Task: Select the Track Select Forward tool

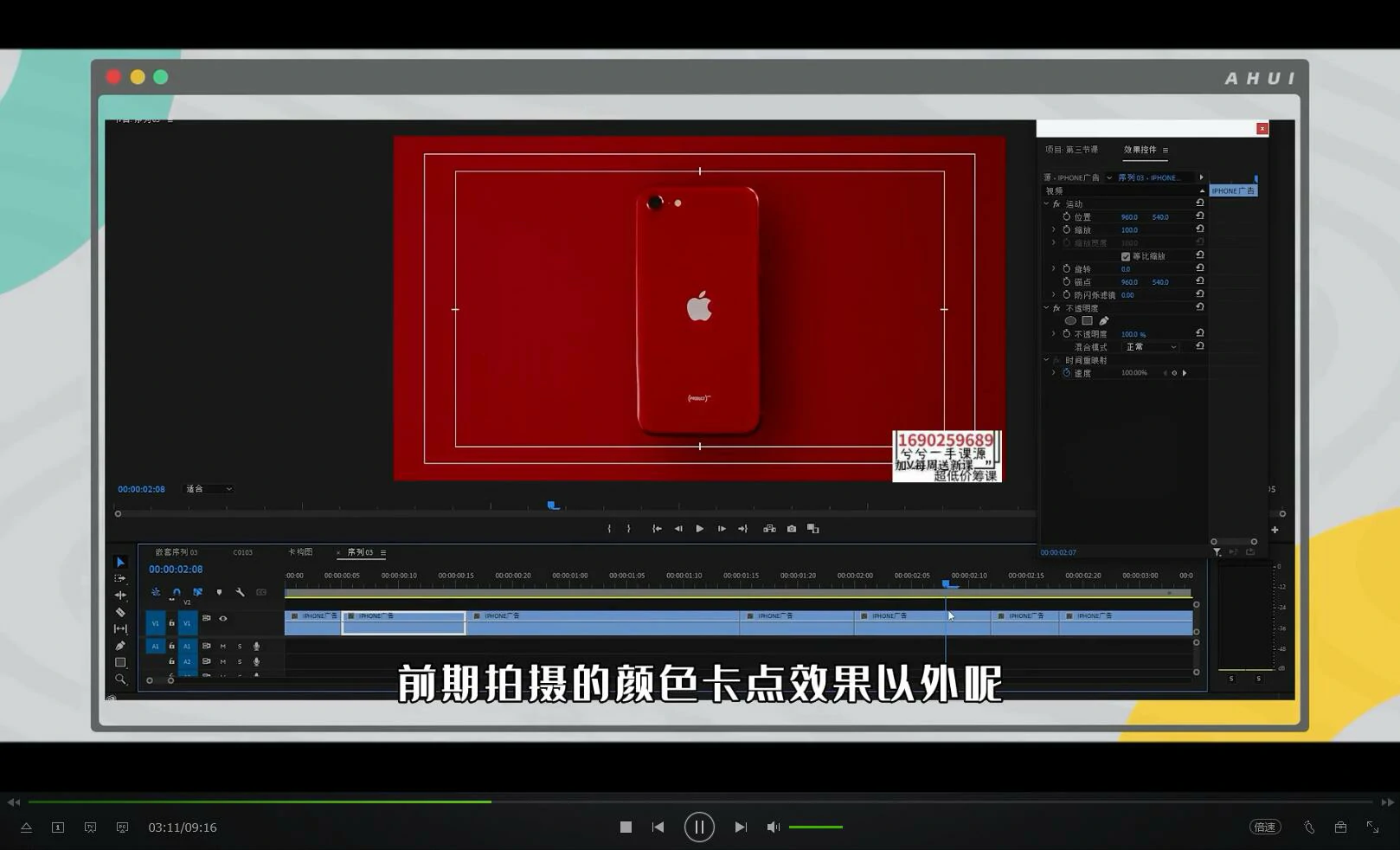Action: (120, 578)
